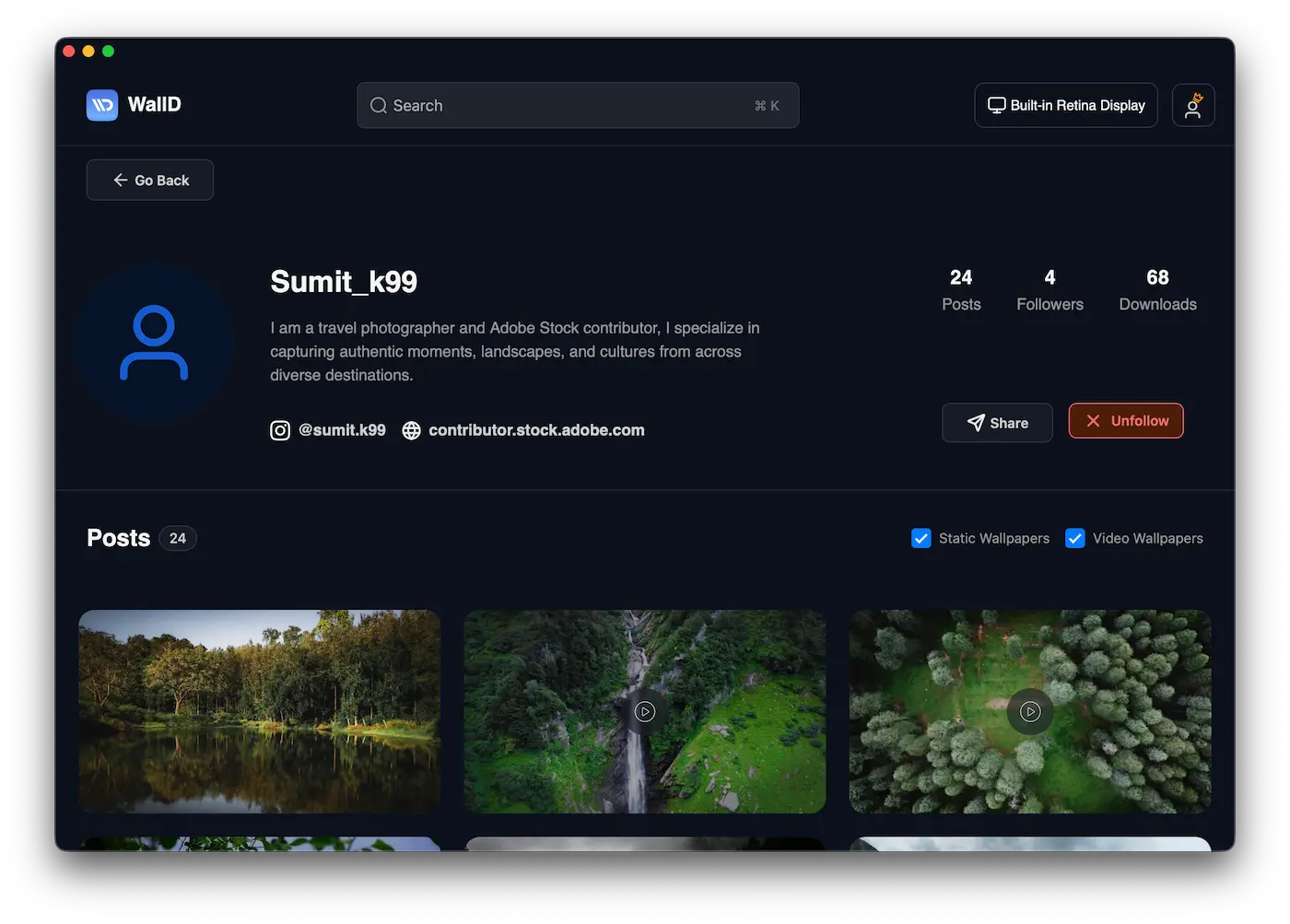Uncheck the Video Wallpapers checkbox
This screenshot has width=1290, height=924.
(1075, 538)
